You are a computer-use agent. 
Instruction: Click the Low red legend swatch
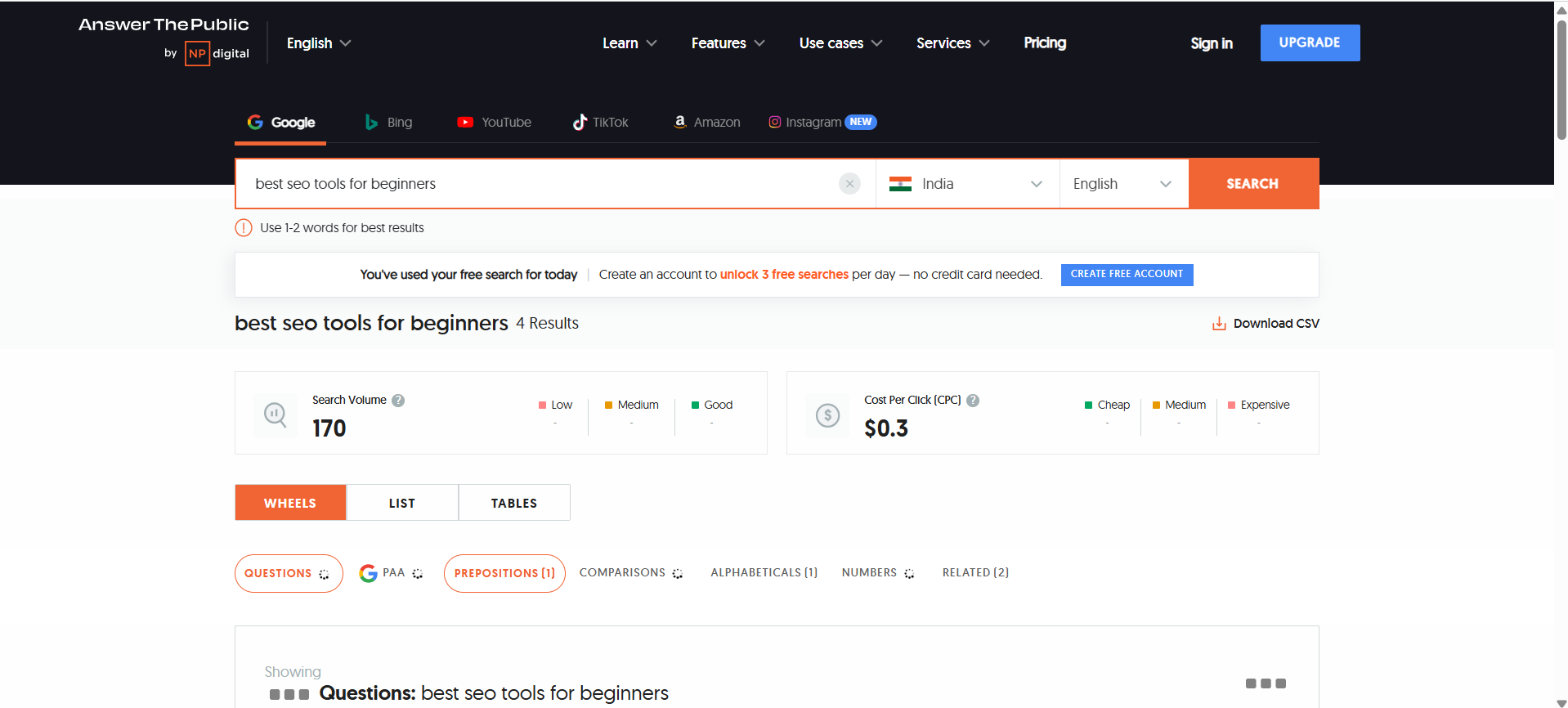[x=542, y=405]
